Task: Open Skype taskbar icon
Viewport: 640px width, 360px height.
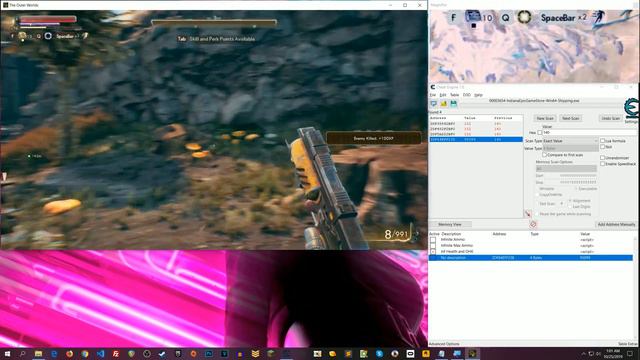Action: coord(379,354)
